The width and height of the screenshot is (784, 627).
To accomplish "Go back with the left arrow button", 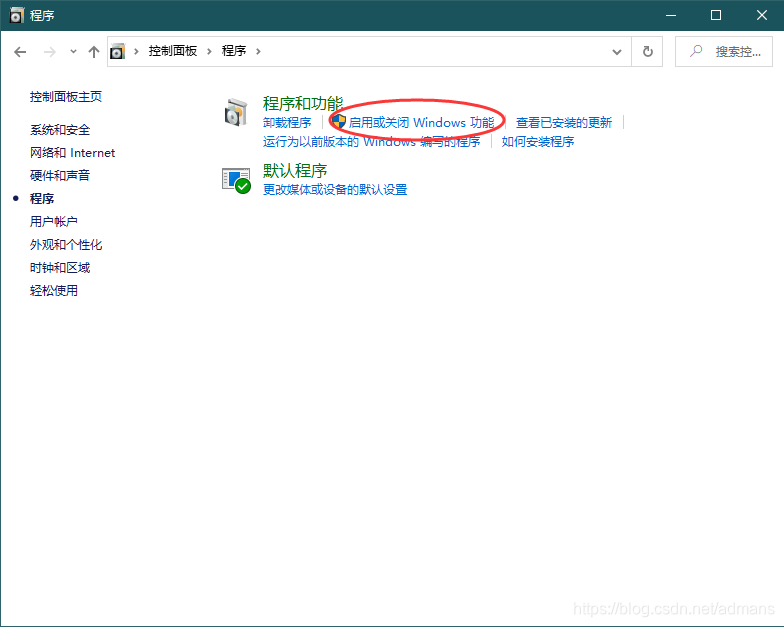I will tap(20, 52).
